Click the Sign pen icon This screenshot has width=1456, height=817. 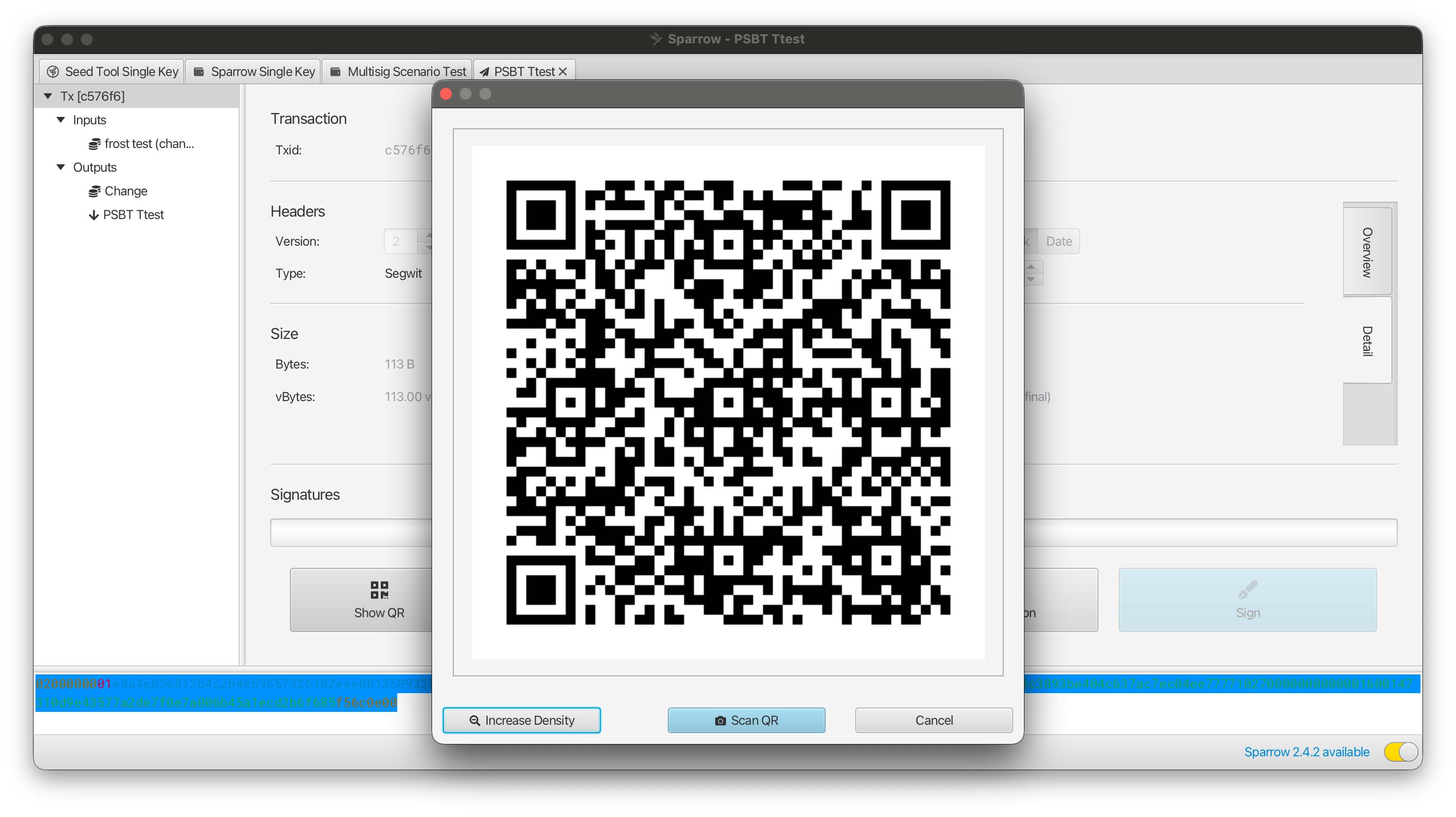pyautogui.click(x=1247, y=590)
